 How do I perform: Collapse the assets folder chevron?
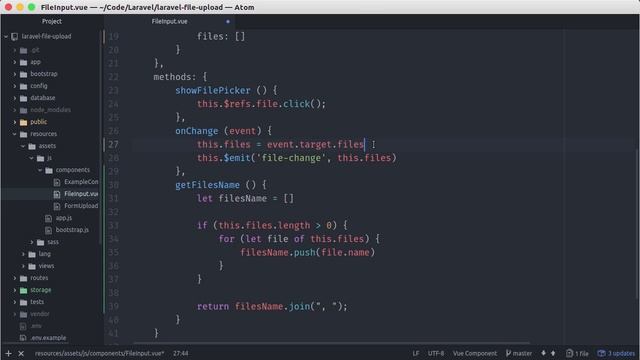(23, 146)
